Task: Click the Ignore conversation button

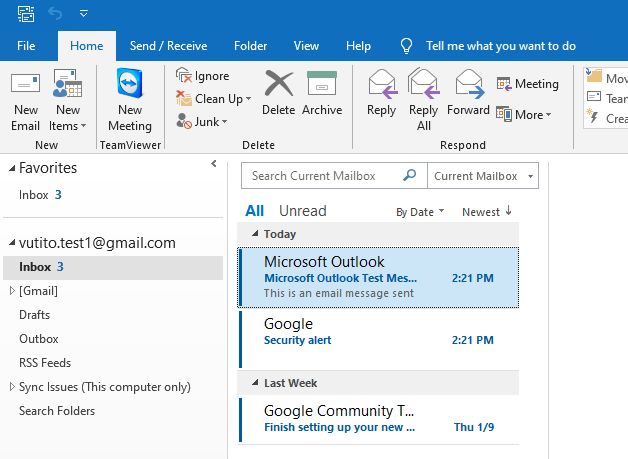Action: point(203,76)
